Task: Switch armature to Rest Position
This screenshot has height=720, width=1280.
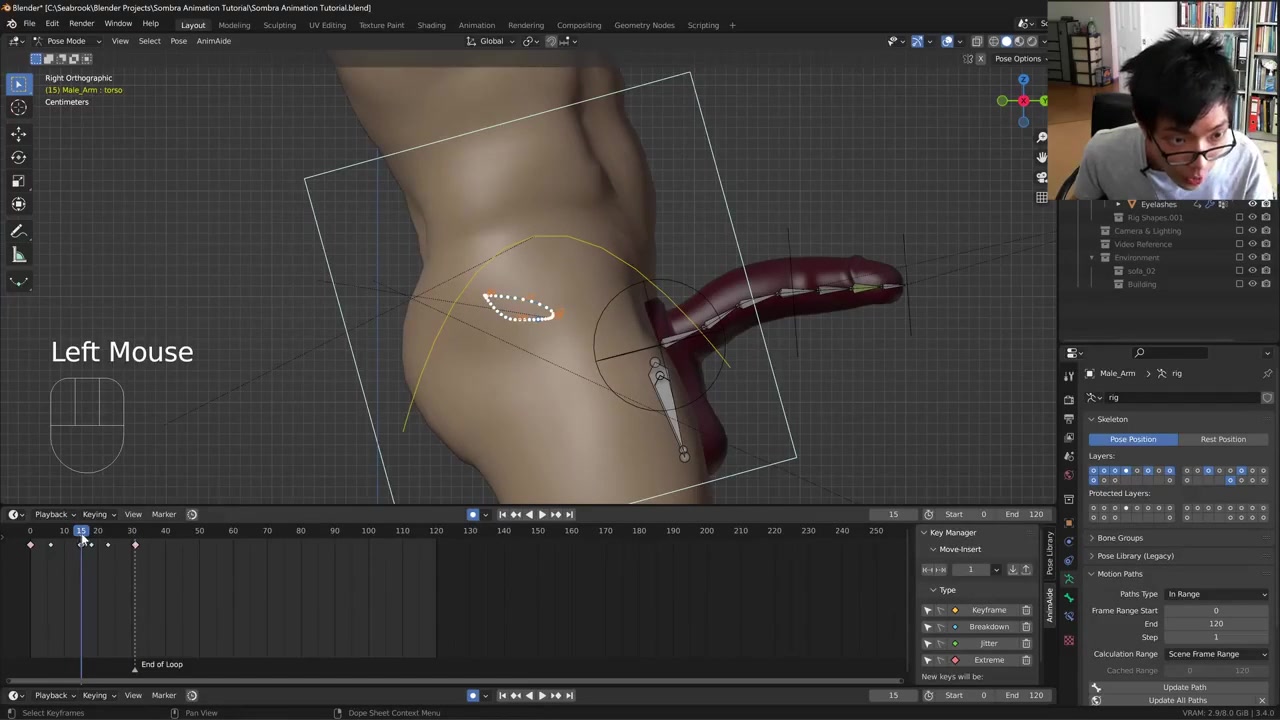Action: coord(1222,439)
